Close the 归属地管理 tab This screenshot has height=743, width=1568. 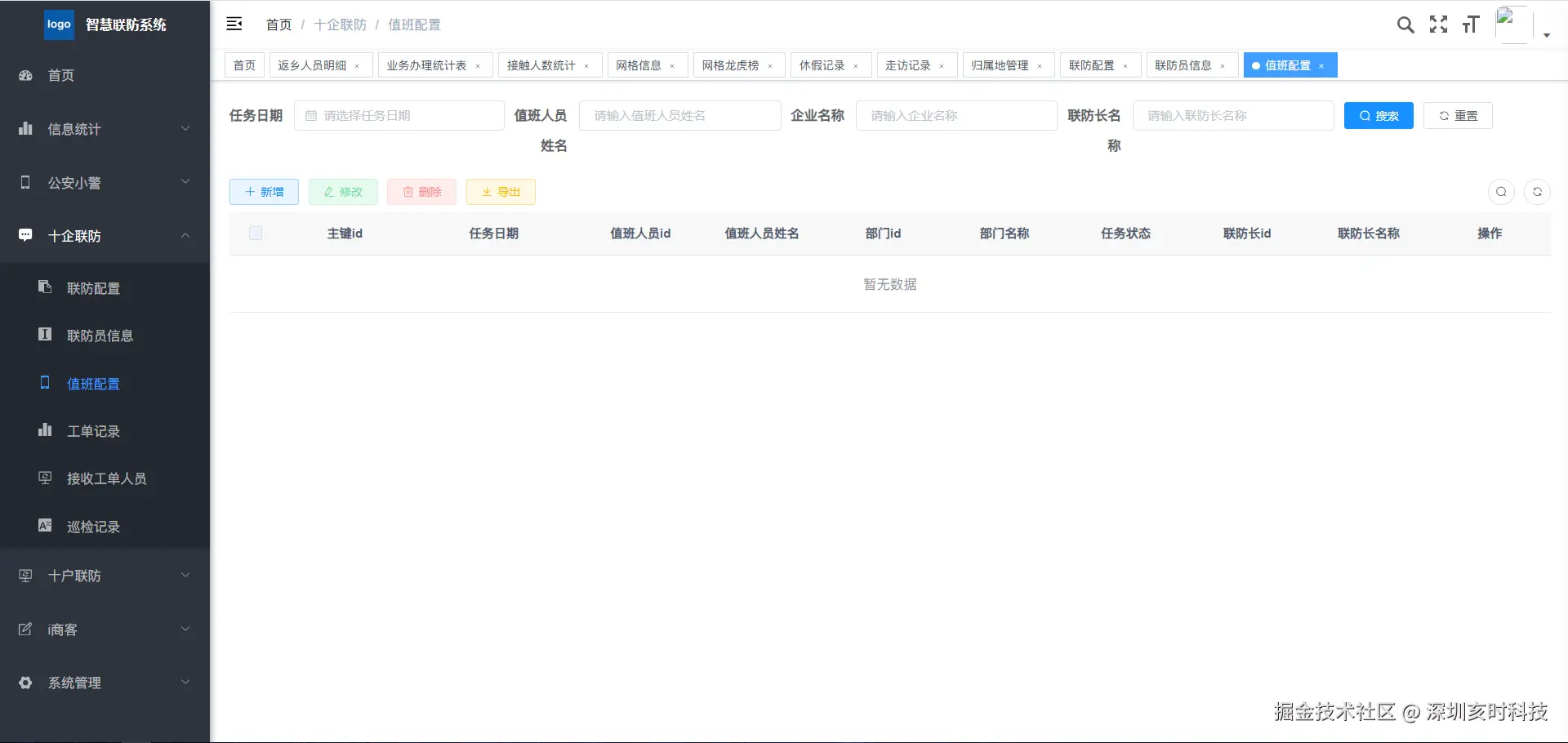pyautogui.click(x=1040, y=66)
